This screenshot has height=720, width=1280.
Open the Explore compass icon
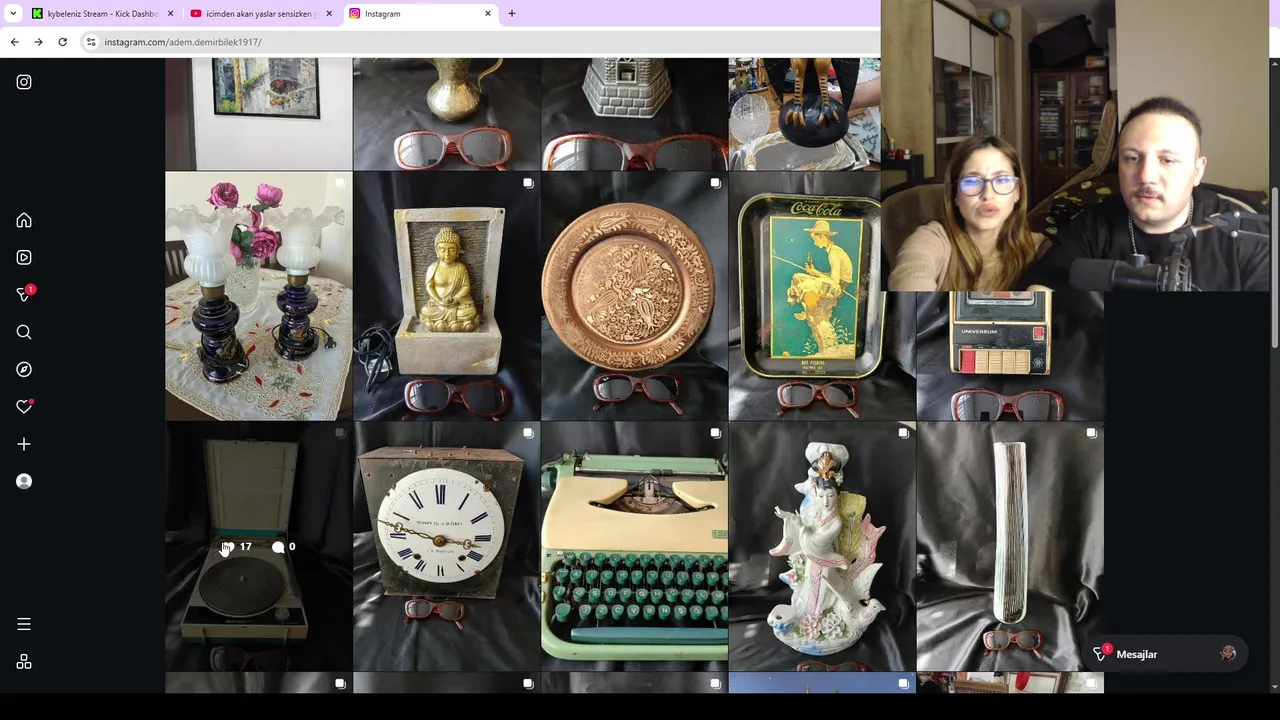[24, 369]
